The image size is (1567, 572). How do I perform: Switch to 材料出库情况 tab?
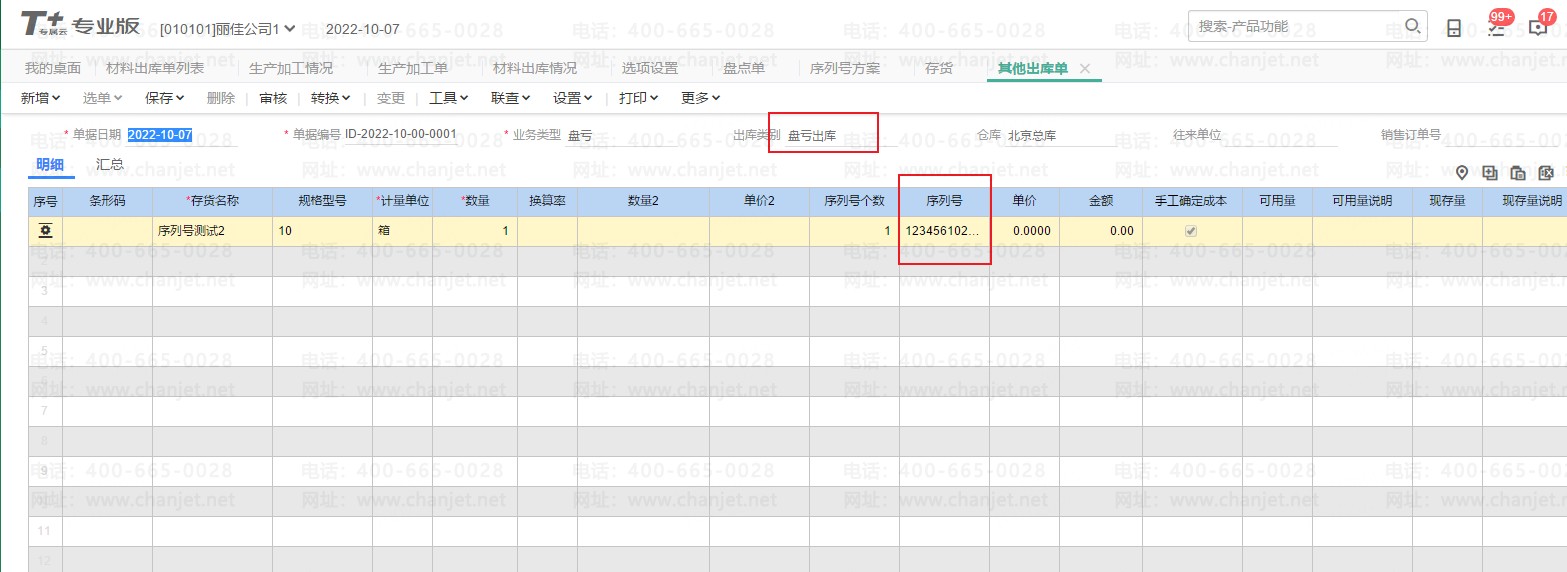[x=535, y=68]
